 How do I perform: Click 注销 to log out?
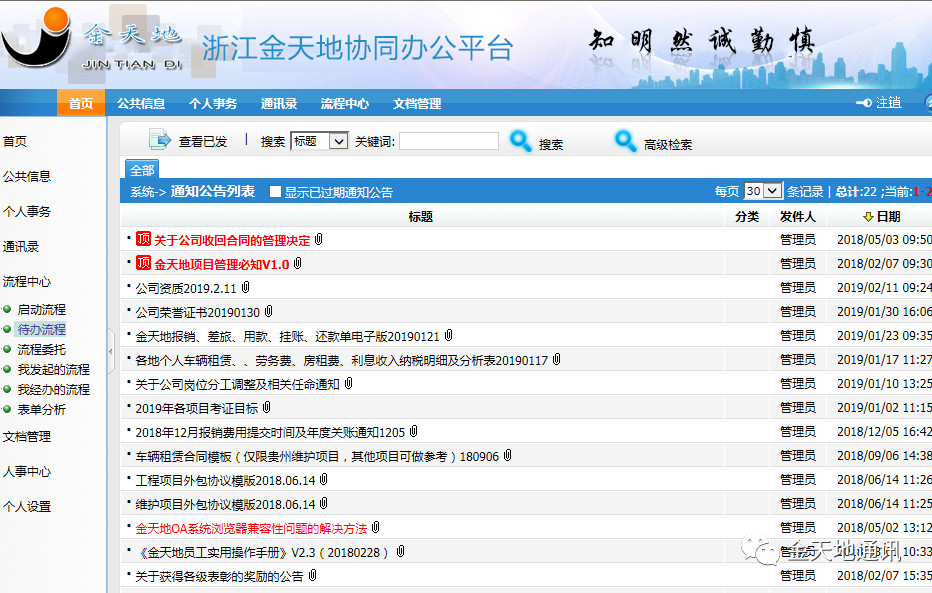(x=889, y=103)
